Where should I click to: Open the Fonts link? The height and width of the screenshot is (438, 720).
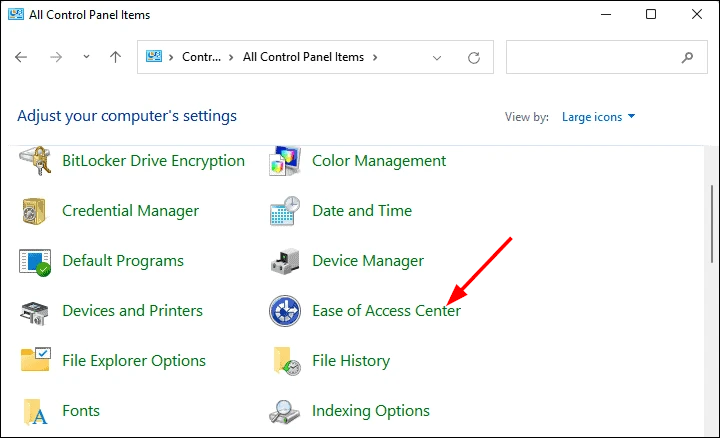click(81, 411)
